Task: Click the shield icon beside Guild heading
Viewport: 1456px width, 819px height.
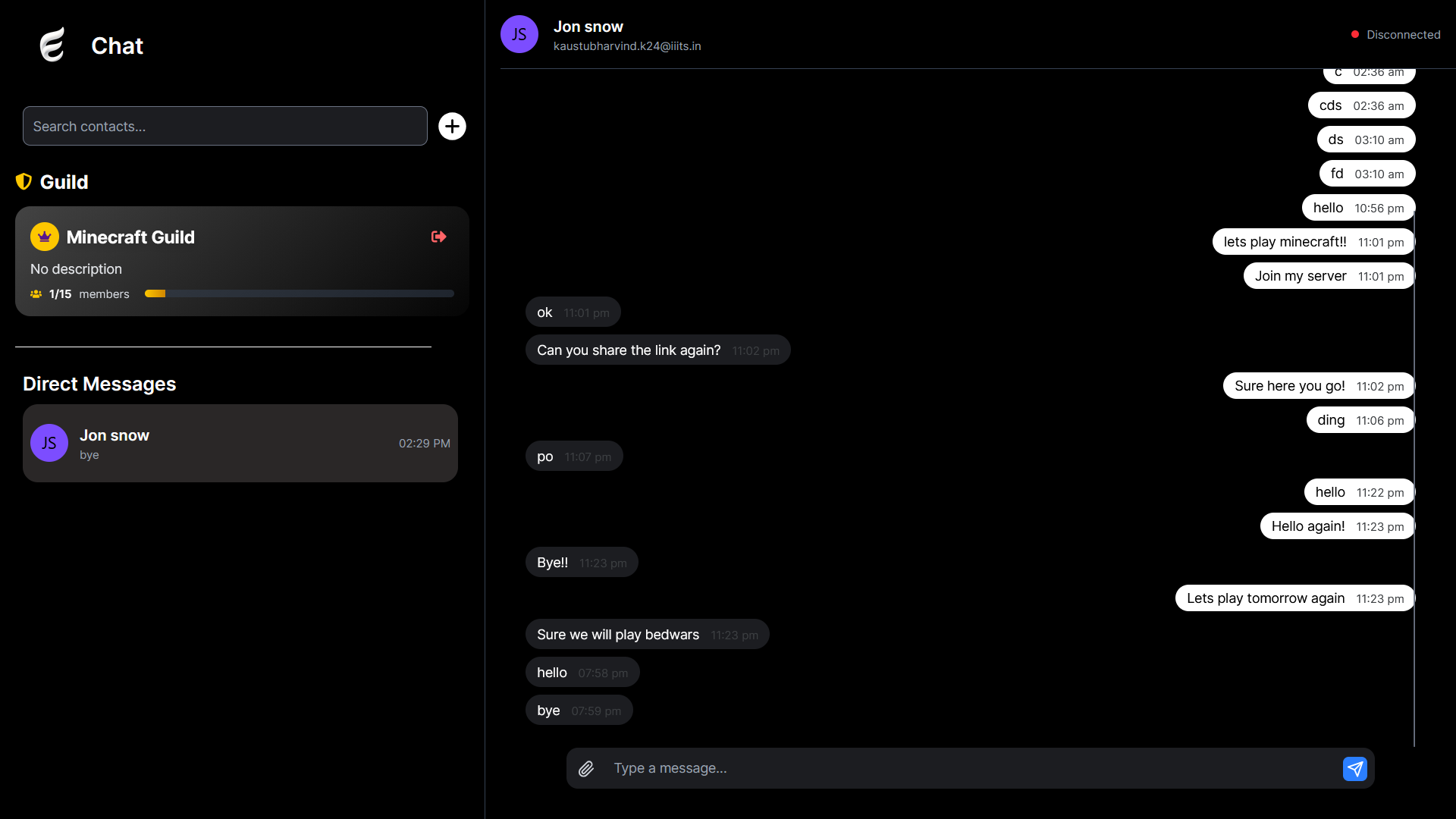Action: [24, 181]
